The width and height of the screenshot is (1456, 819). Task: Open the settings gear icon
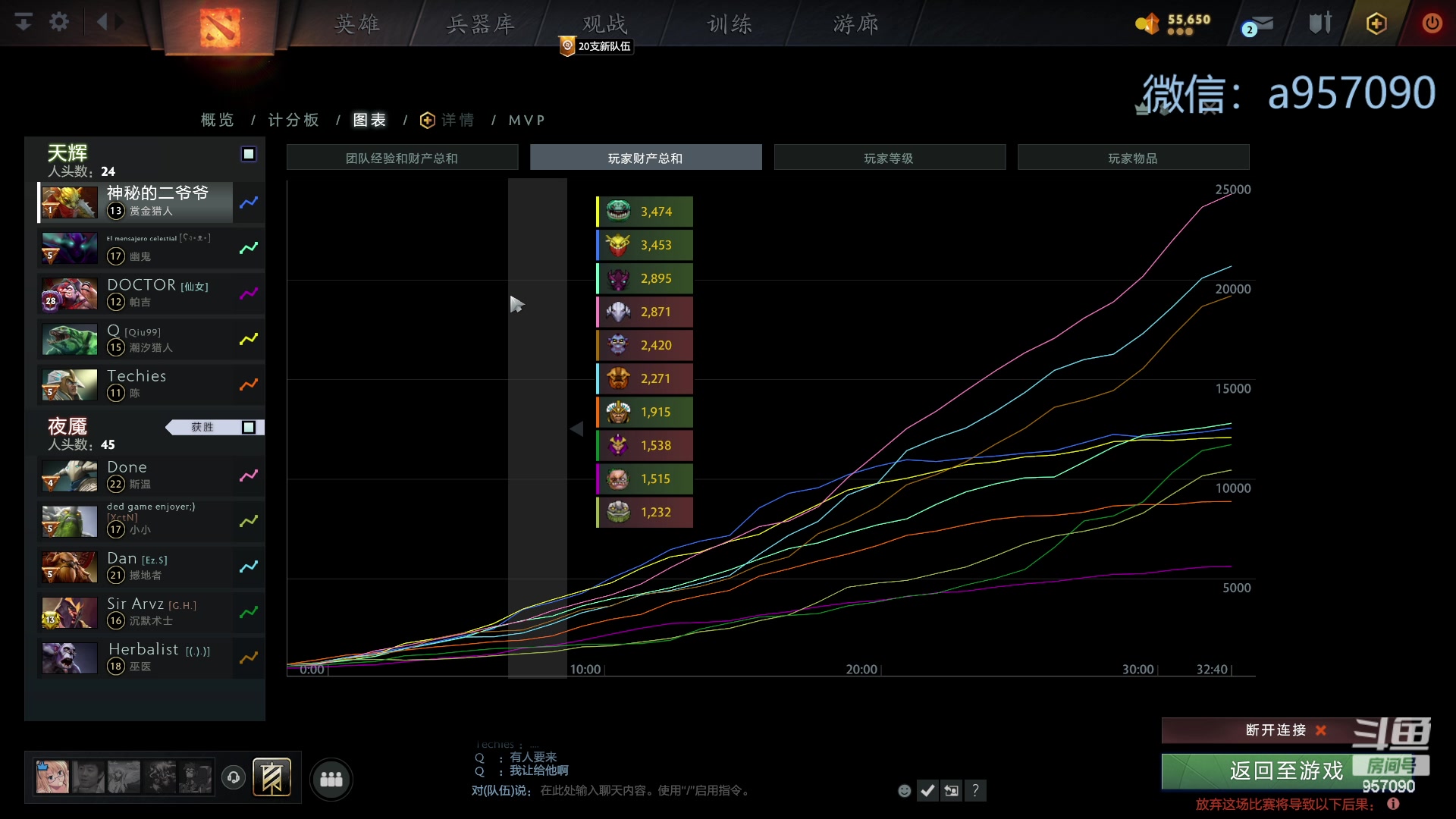59,22
